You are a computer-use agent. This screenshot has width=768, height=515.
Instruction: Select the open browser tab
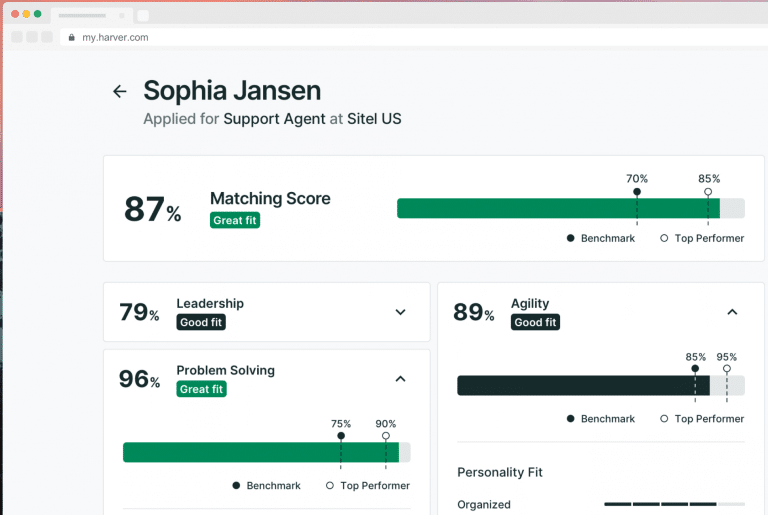[x=90, y=15]
